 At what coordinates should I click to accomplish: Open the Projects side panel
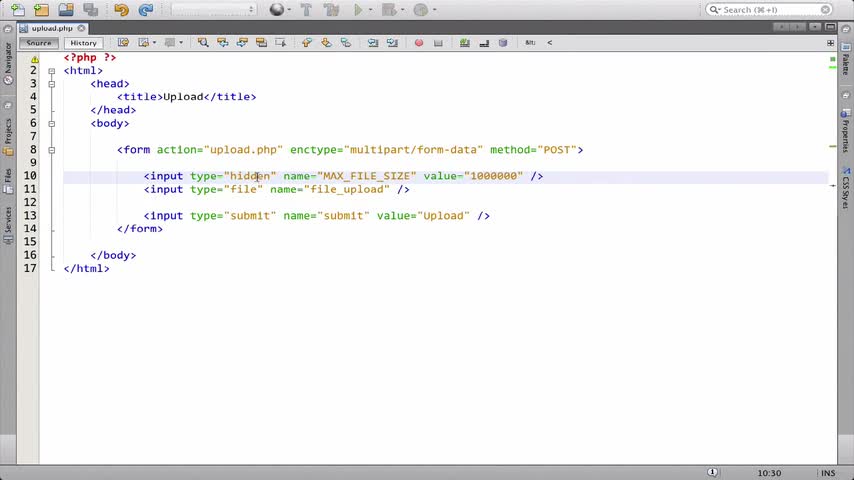(8, 137)
